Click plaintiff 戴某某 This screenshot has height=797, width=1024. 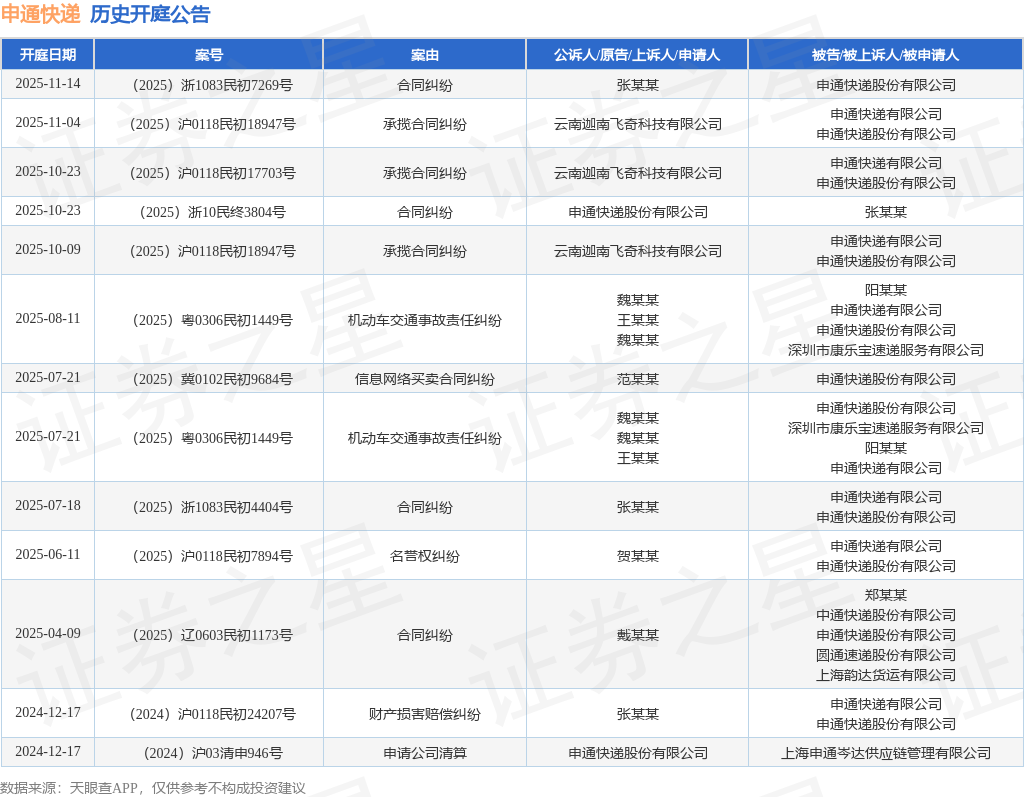pos(637,635)
